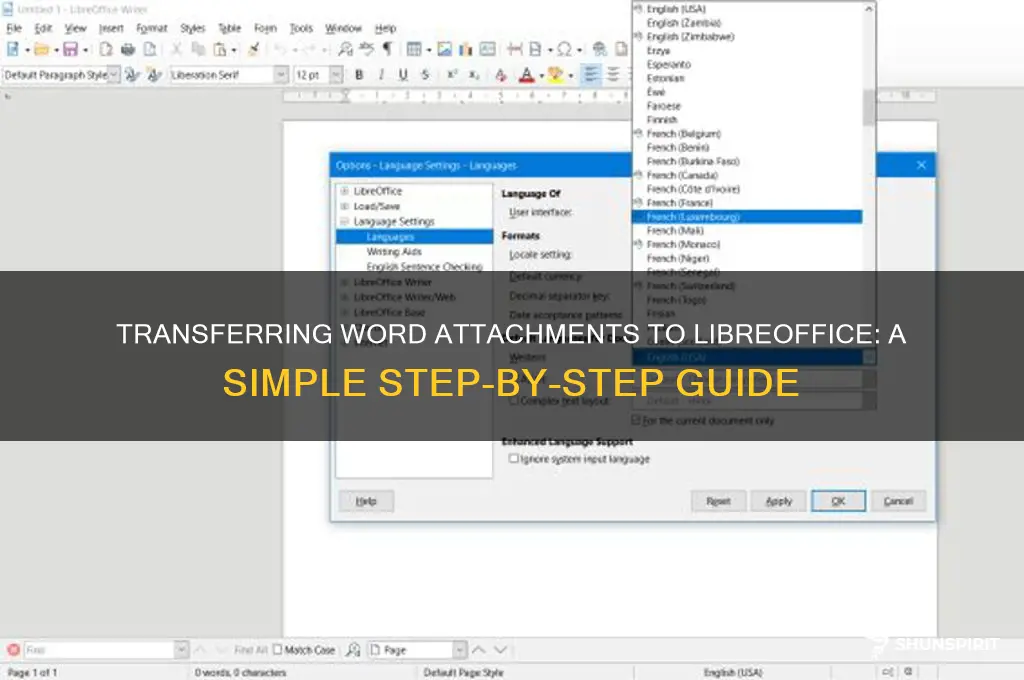Open the Liberation Serif font name dropdown
Viewport: 1024px width, 680px height.
281,75
